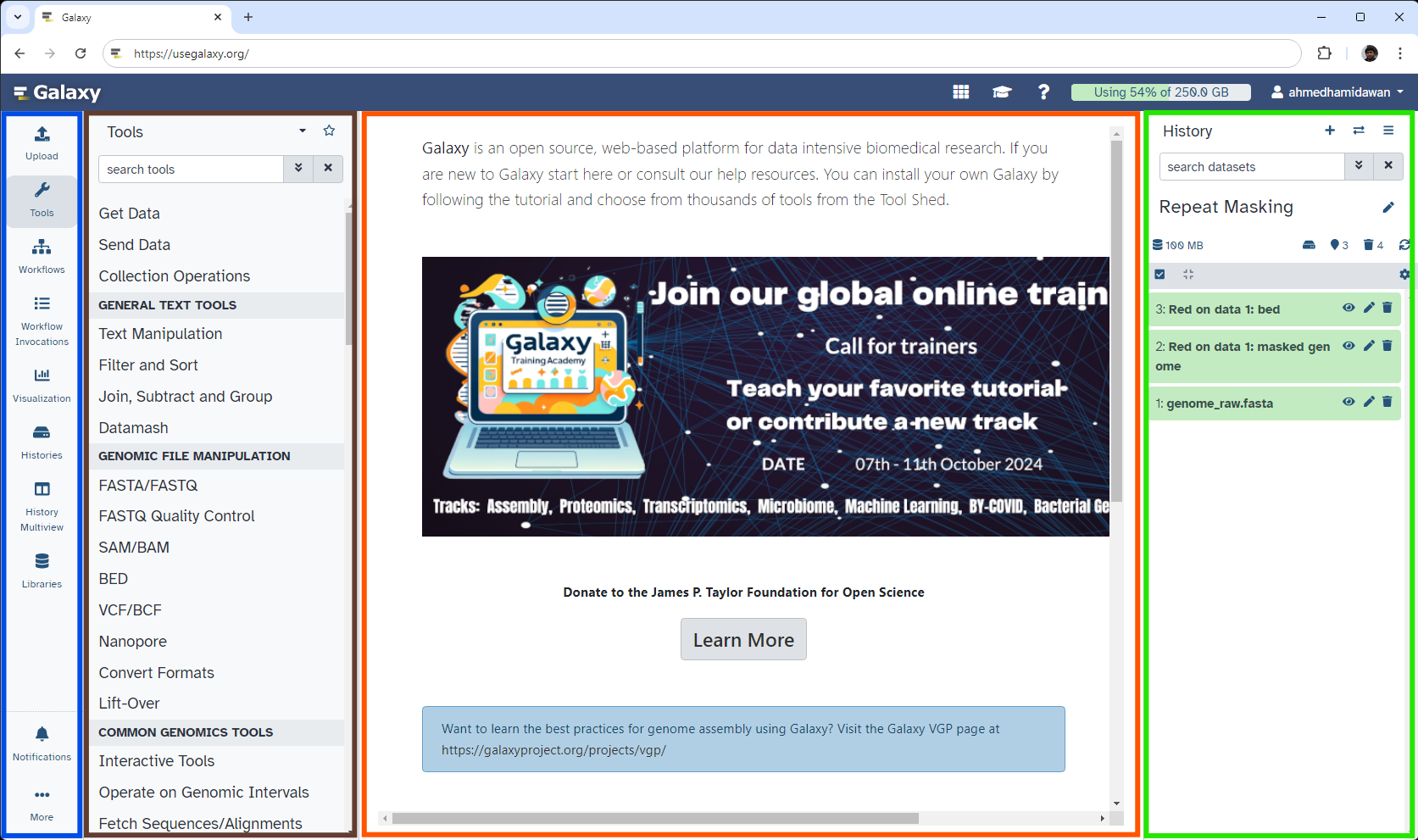Open History Multiview
Viewport: 1418px width, 840px height.
pyautogui.click(x=42, y=506)
